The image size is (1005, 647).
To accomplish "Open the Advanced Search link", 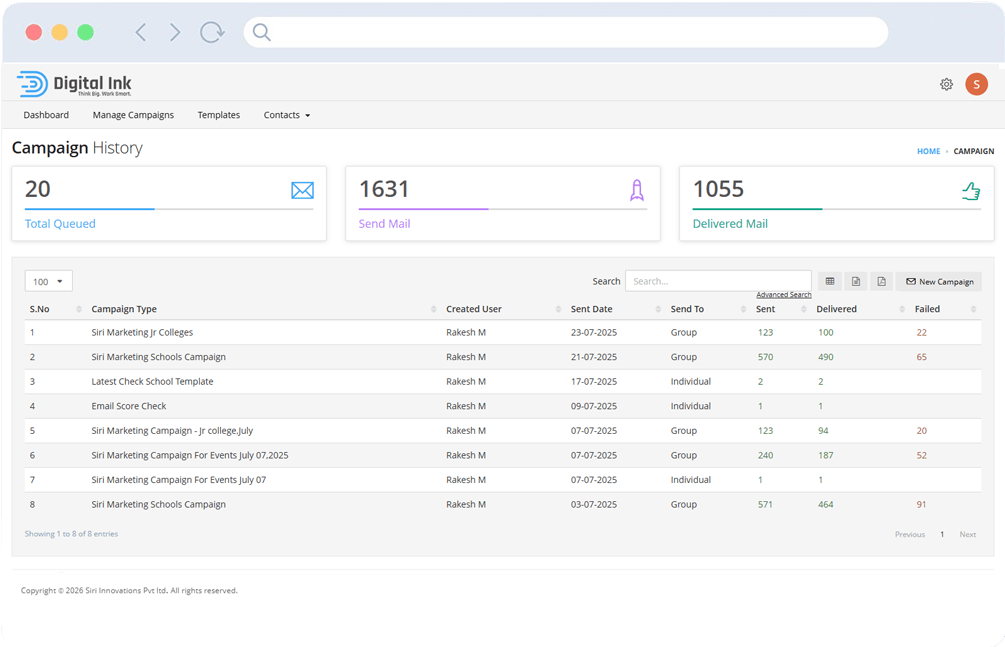I will point(783,295).
